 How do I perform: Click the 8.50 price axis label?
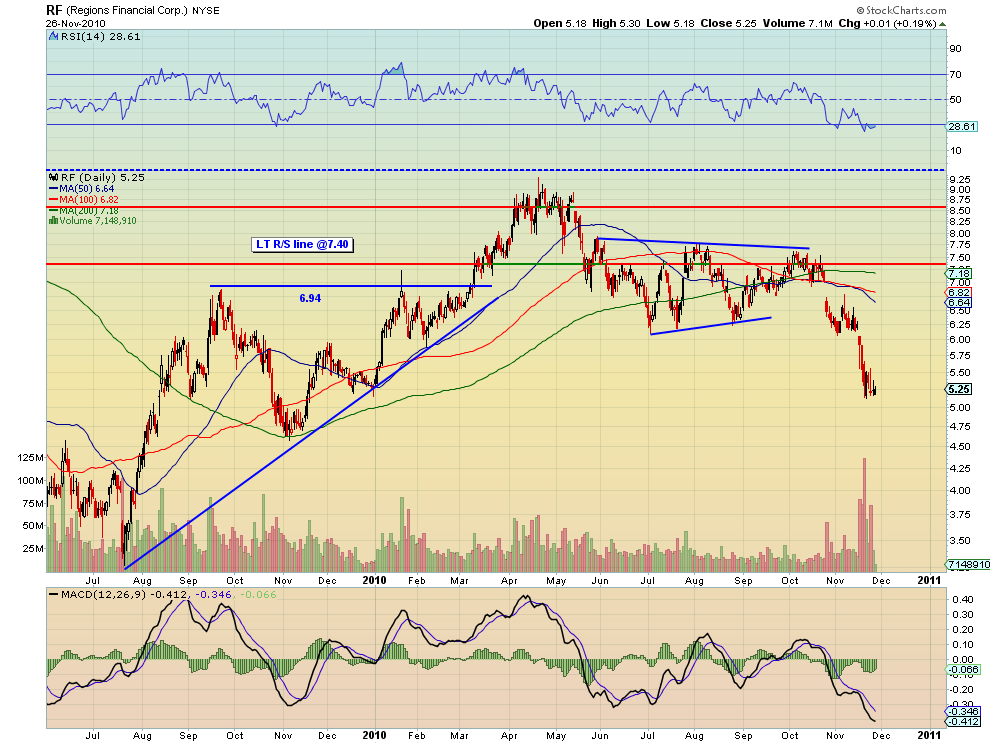click(x=960, y=211)
